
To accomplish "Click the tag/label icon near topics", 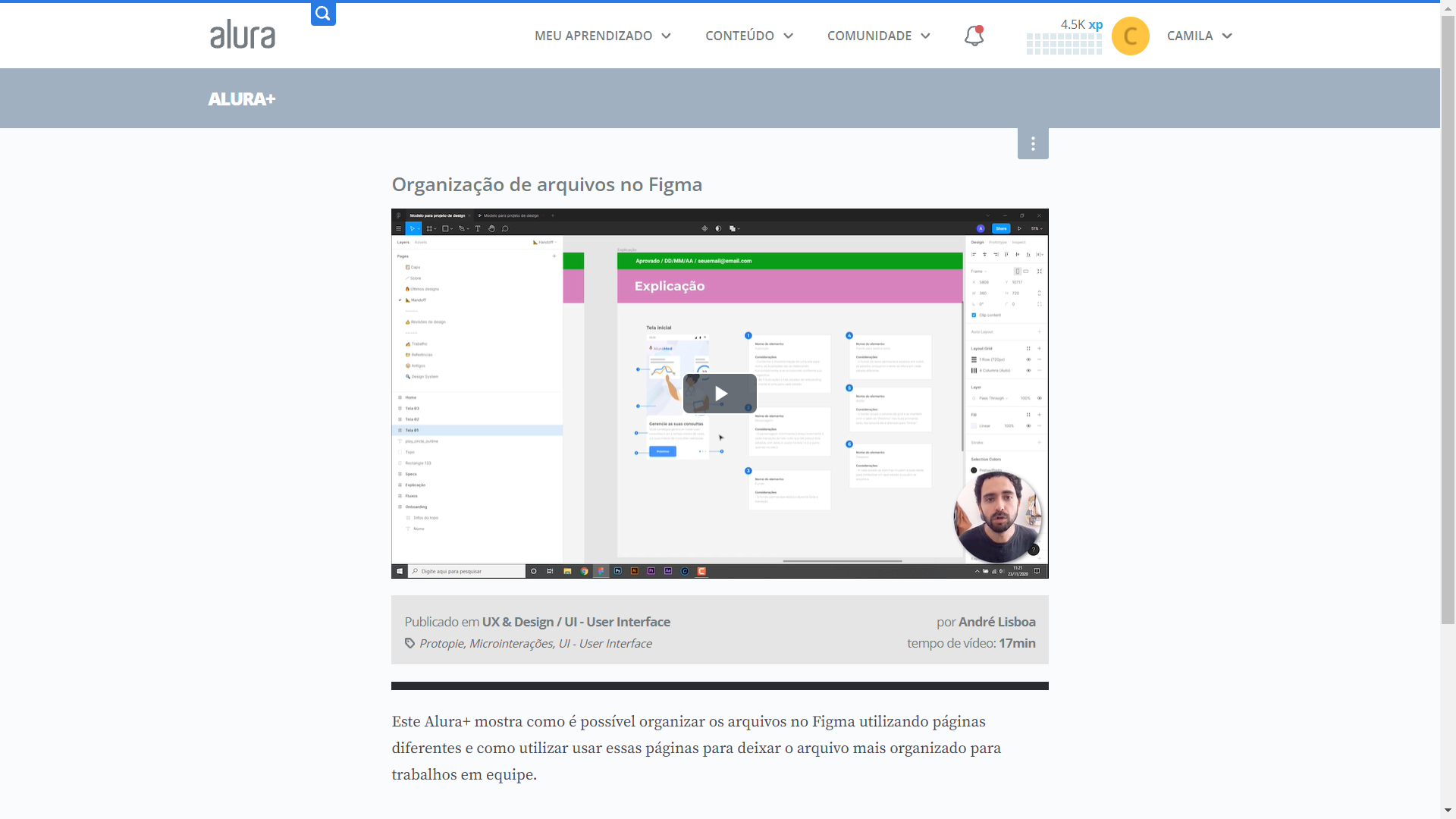I will (410, 643).
